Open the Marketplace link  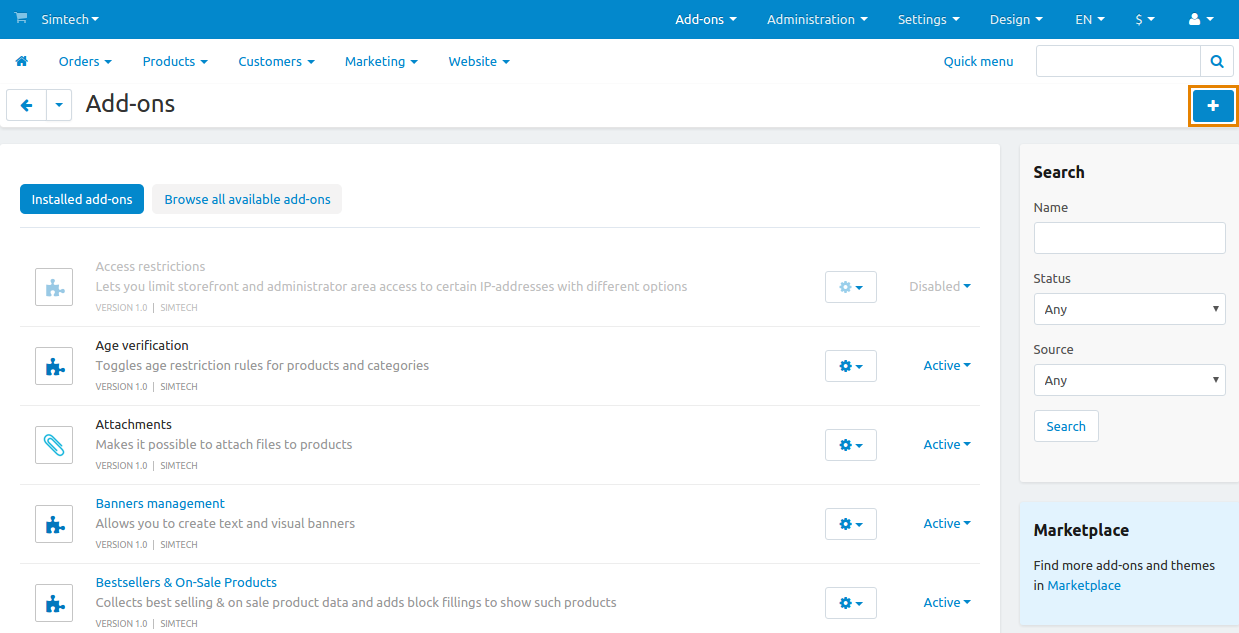[1084, 585]
